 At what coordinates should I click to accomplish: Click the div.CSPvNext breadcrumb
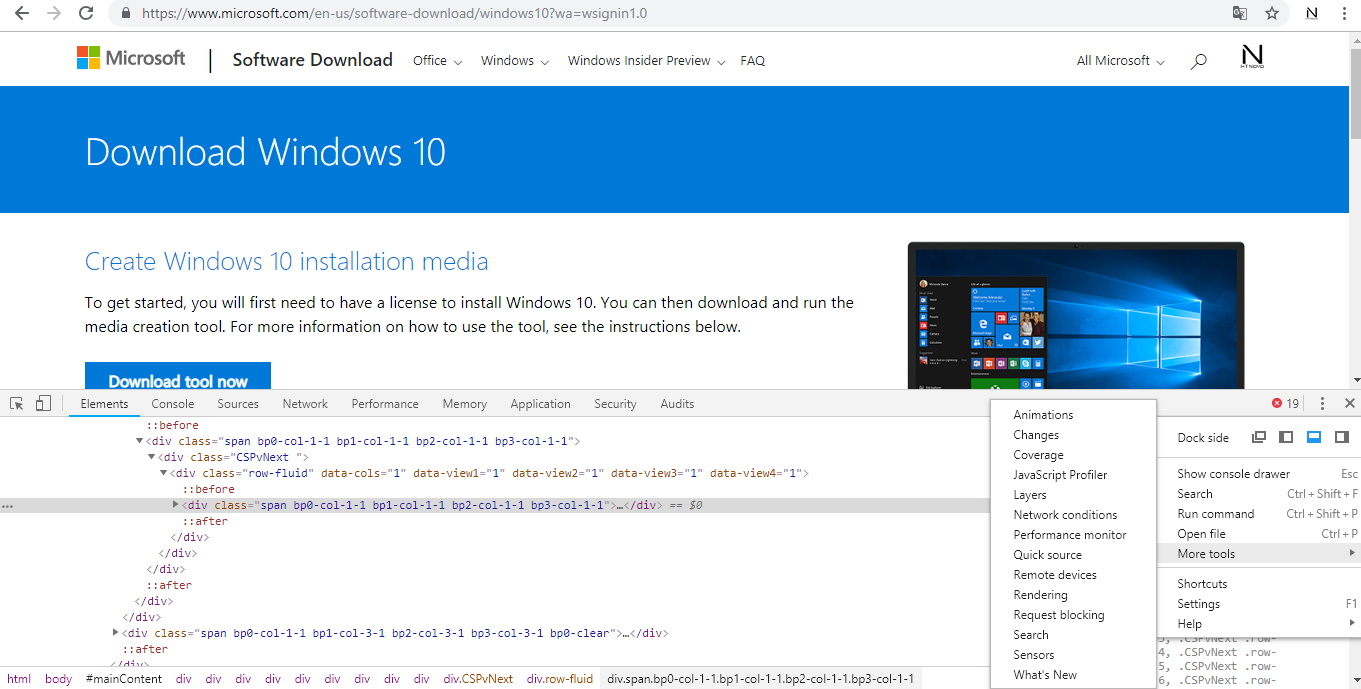[478, 679]
